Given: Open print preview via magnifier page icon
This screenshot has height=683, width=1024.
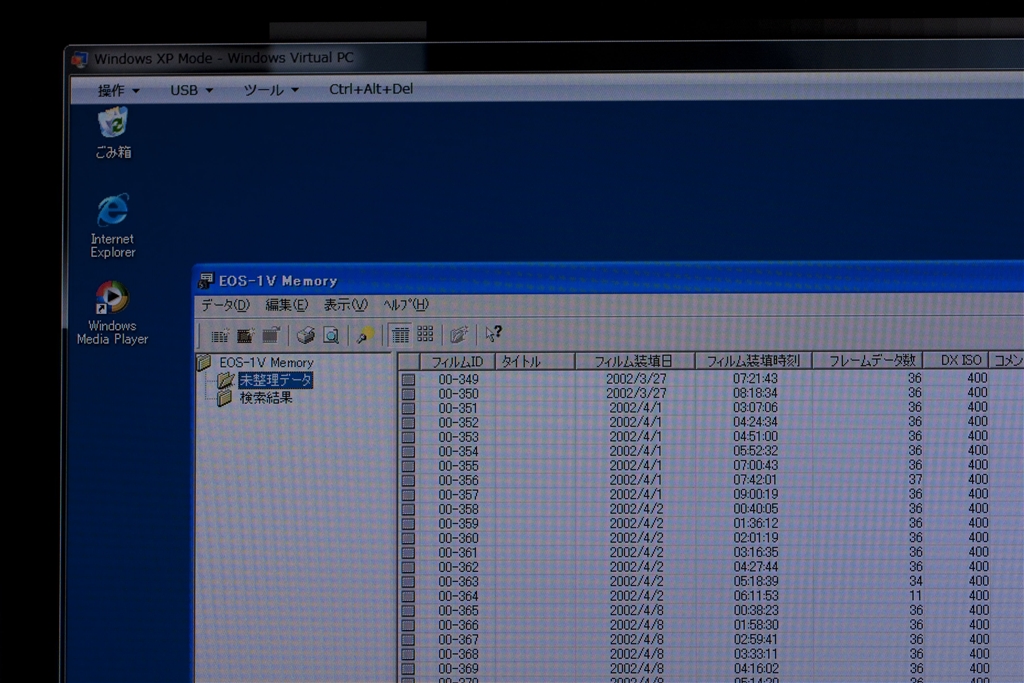Looking at the screenshot, I should (331, 335).
